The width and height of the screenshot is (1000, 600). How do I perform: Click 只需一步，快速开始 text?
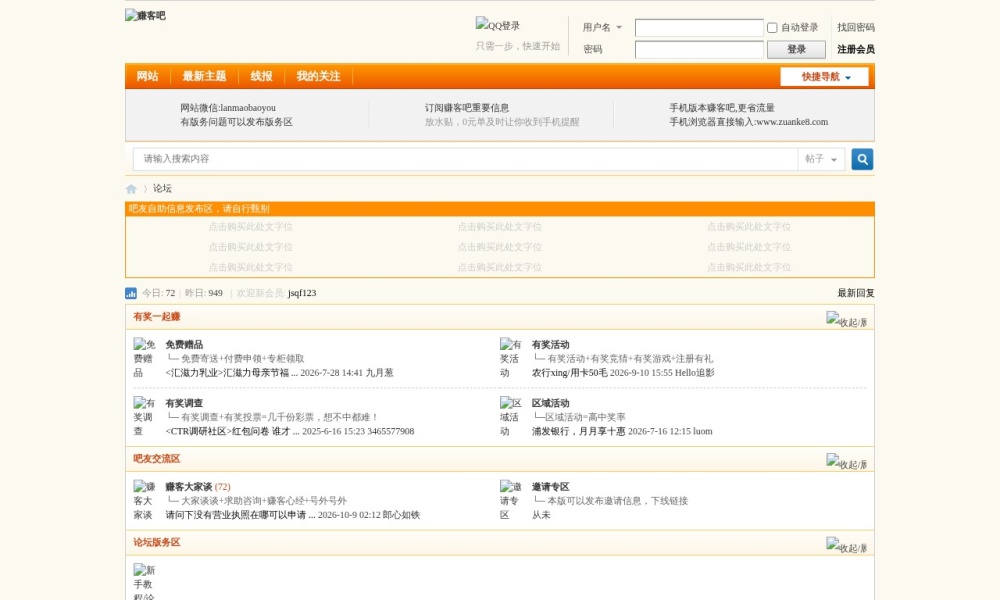(x=518, y=47)
